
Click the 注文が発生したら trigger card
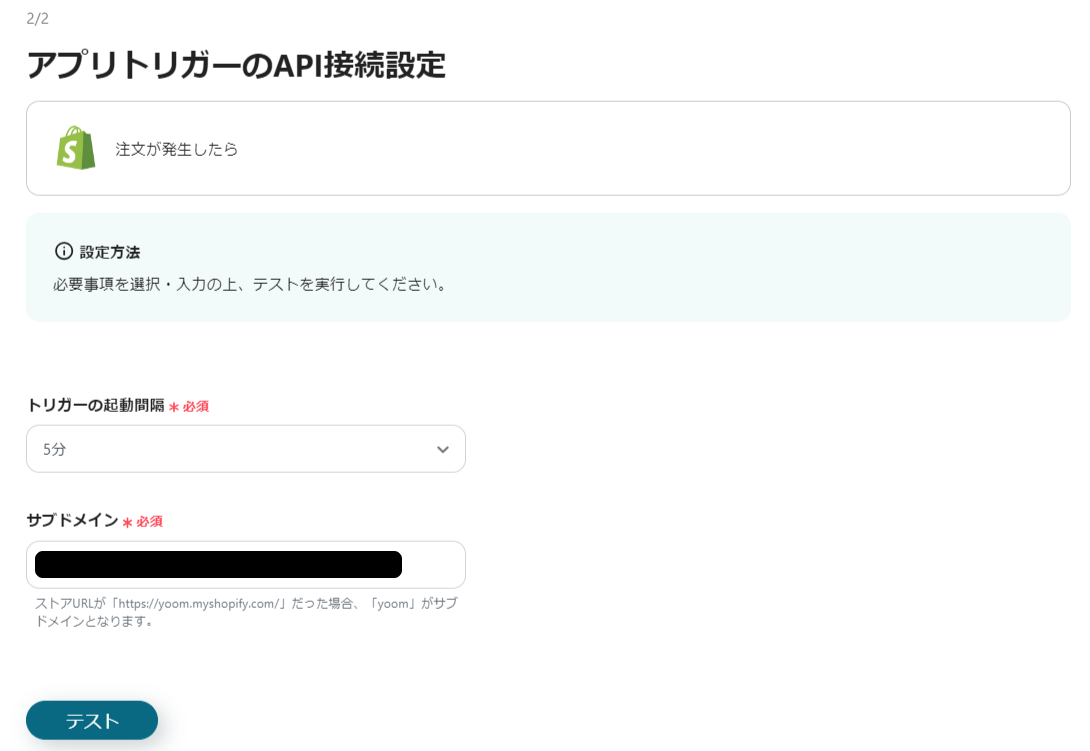548,148
